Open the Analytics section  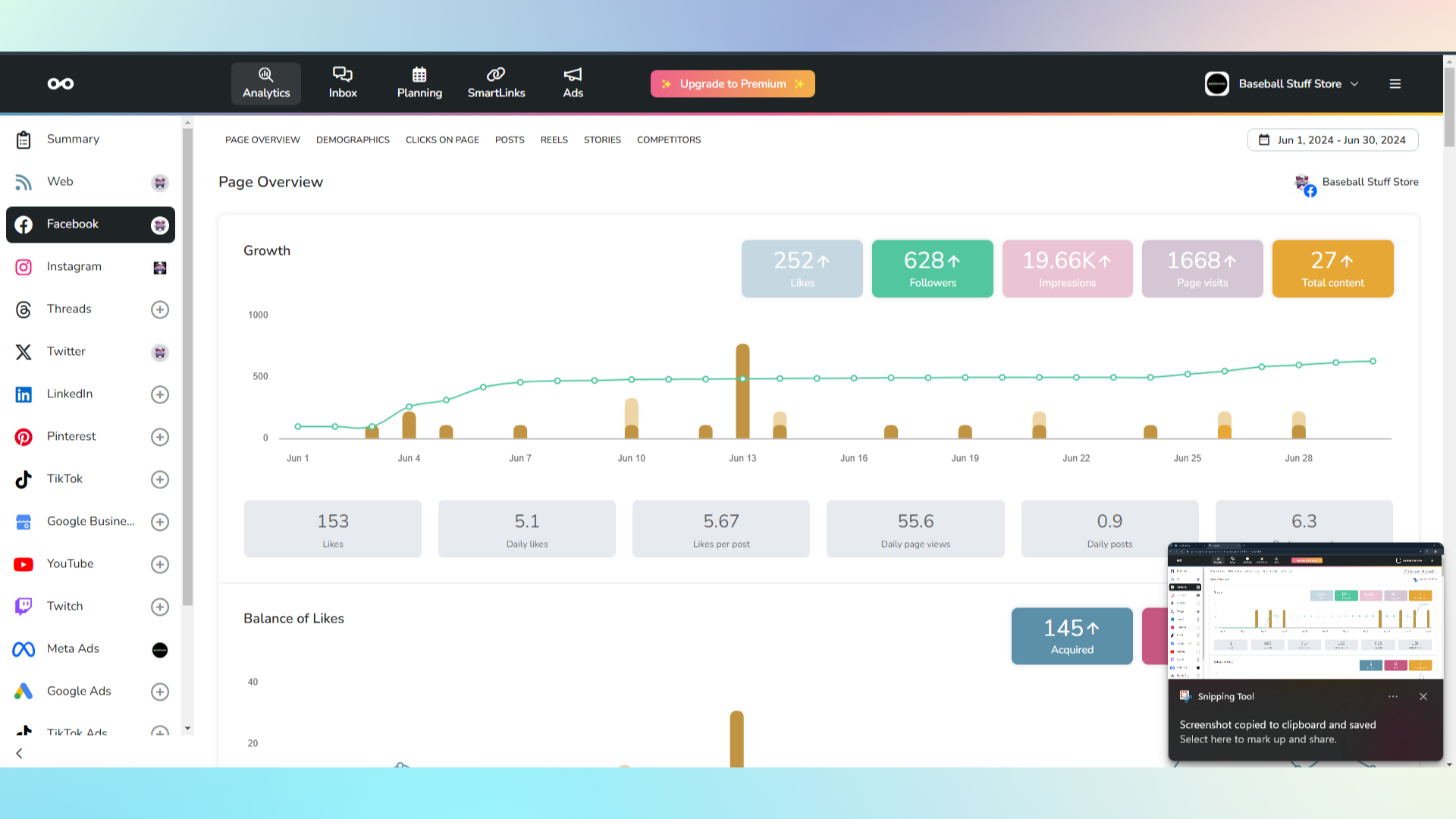(266, 83)
